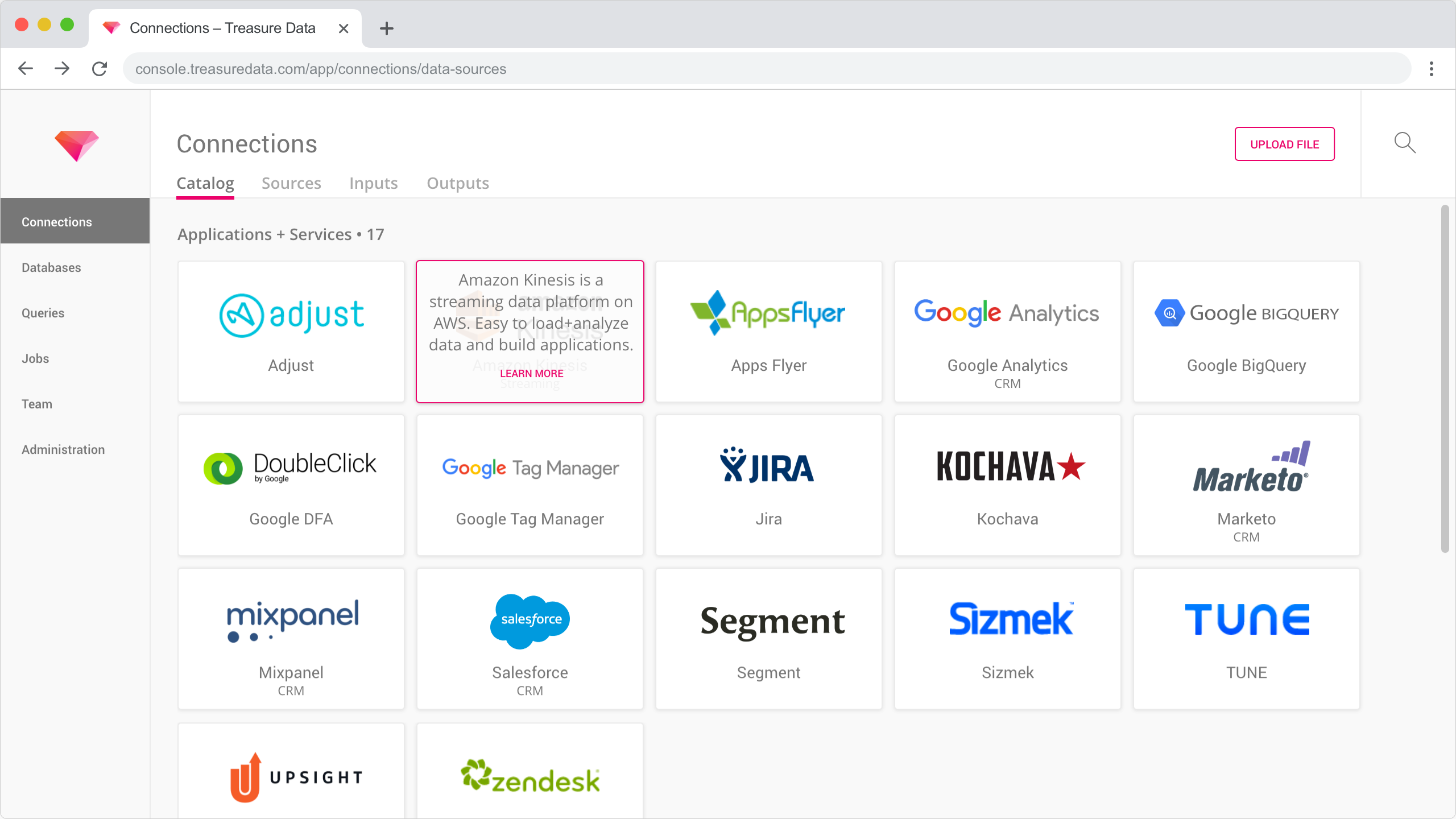This screenshot has height=819, width=1456.
Task: Open the search magnifier icon
Action: [1404, 143]
